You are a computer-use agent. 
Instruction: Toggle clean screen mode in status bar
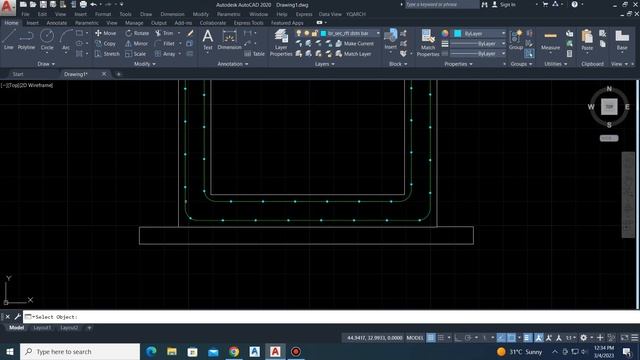(624, 338)
